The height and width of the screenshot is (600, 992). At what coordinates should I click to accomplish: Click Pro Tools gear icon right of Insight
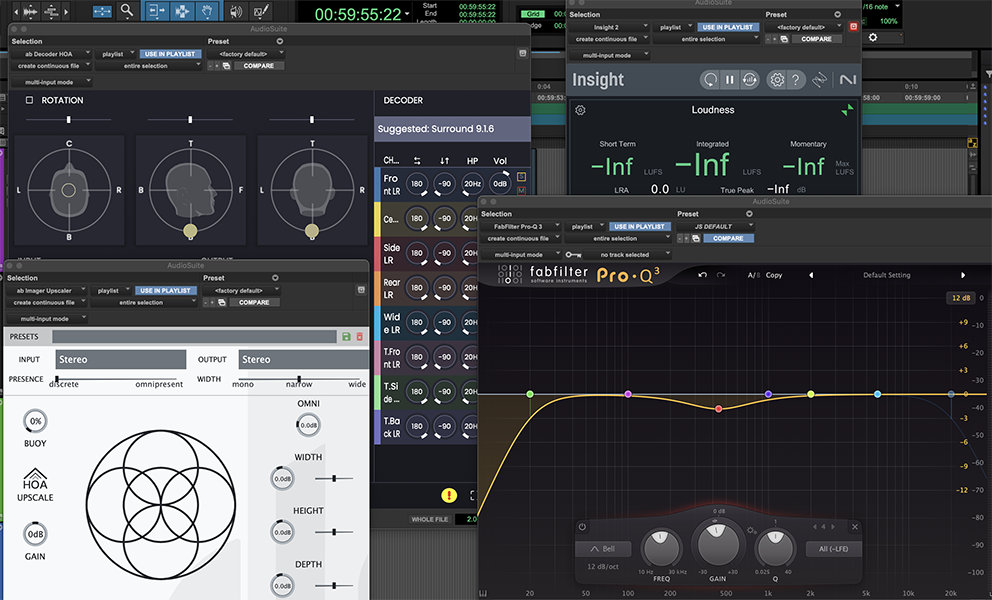point(873,37)
